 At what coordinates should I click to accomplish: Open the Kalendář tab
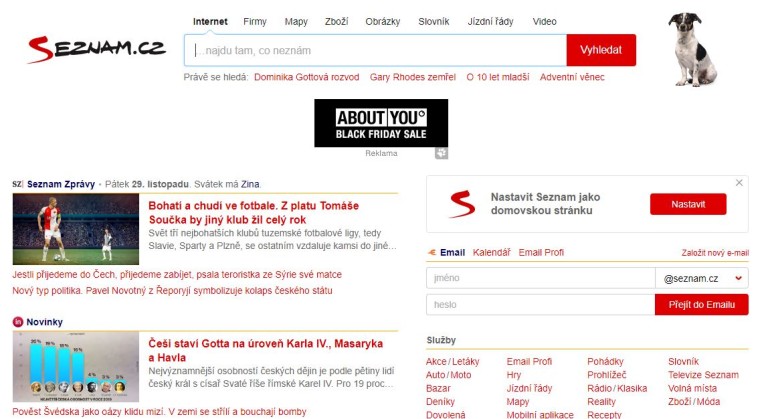pyautogui.click(x=491, y=253)
